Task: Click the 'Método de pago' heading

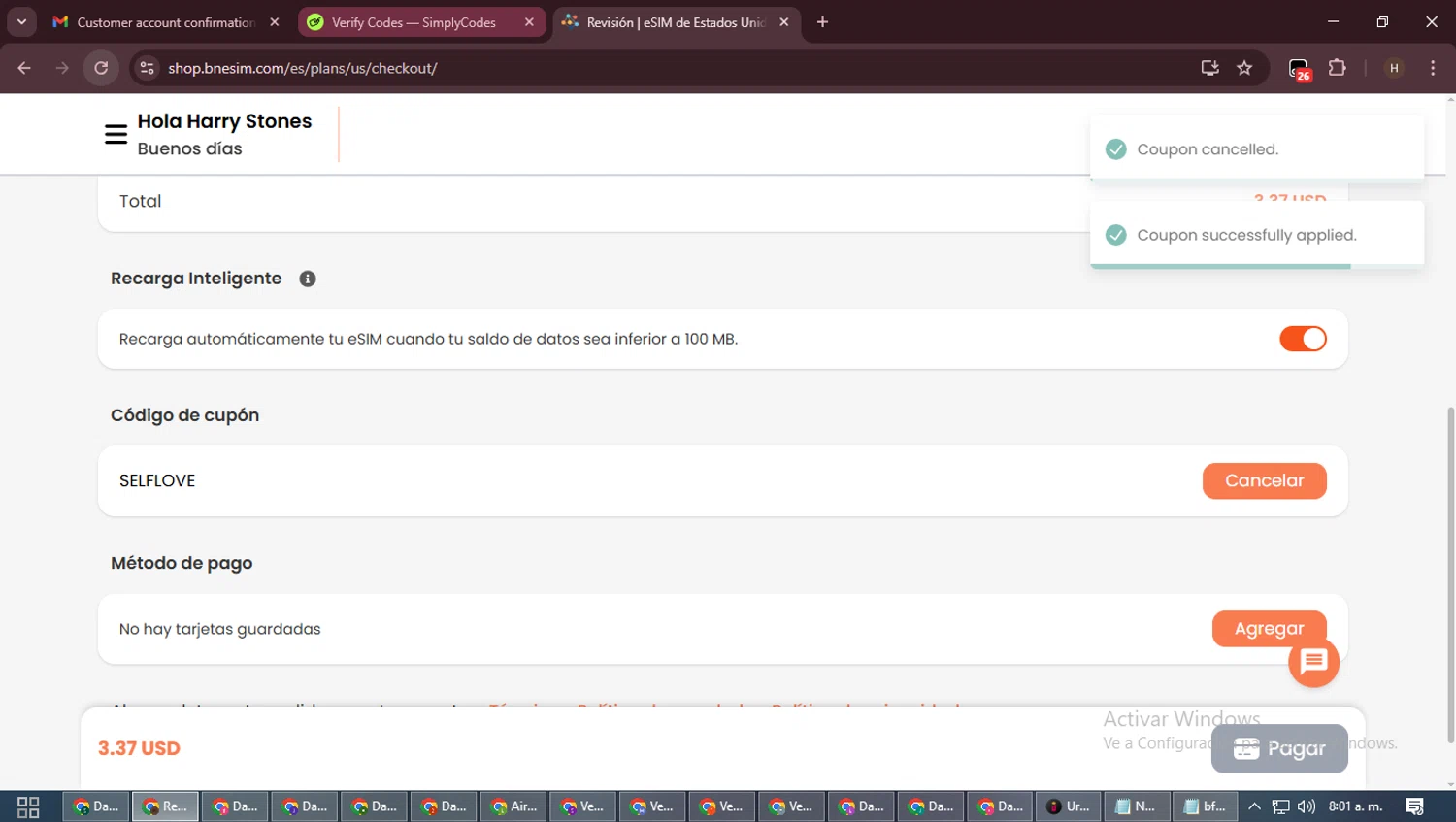Action: pyautogui.click(x=182, y=563)
